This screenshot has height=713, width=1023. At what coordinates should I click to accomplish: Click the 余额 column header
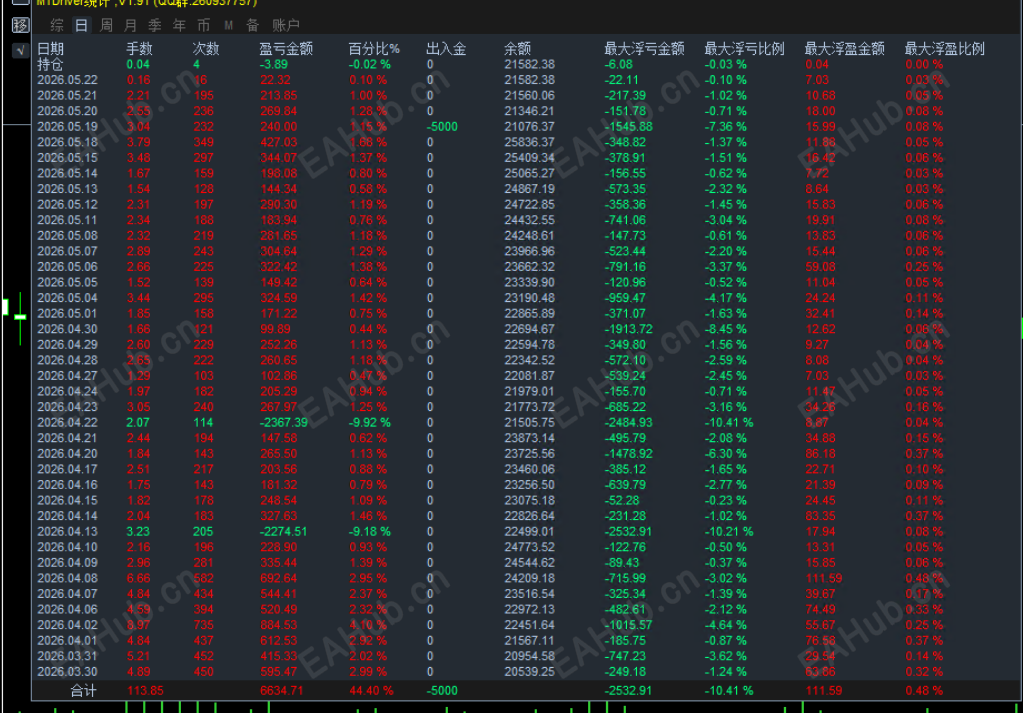pyautogui.click(x=517, y=49)
